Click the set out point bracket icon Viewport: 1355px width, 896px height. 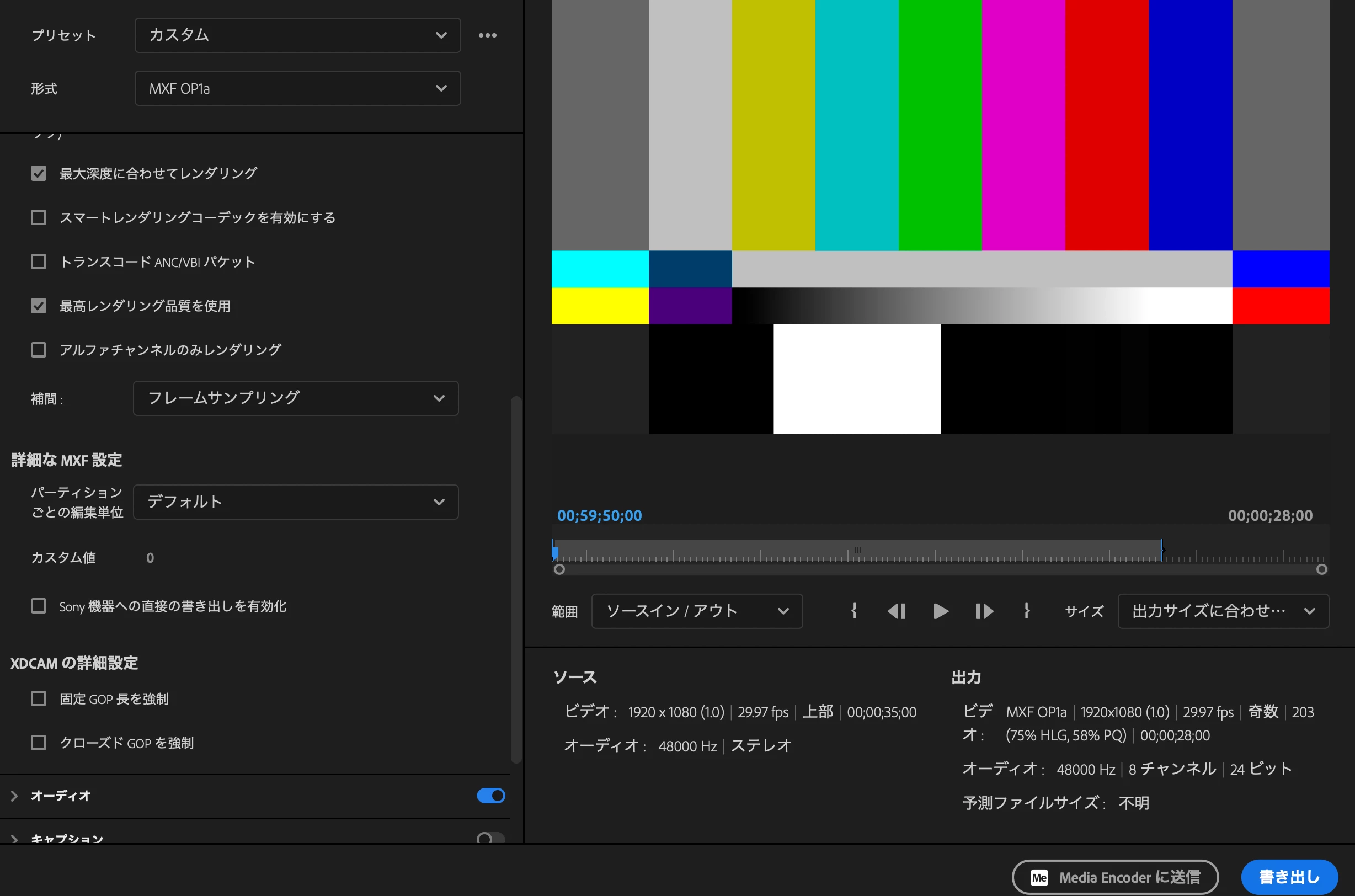pyautogui.click(x=1027, y=611)
